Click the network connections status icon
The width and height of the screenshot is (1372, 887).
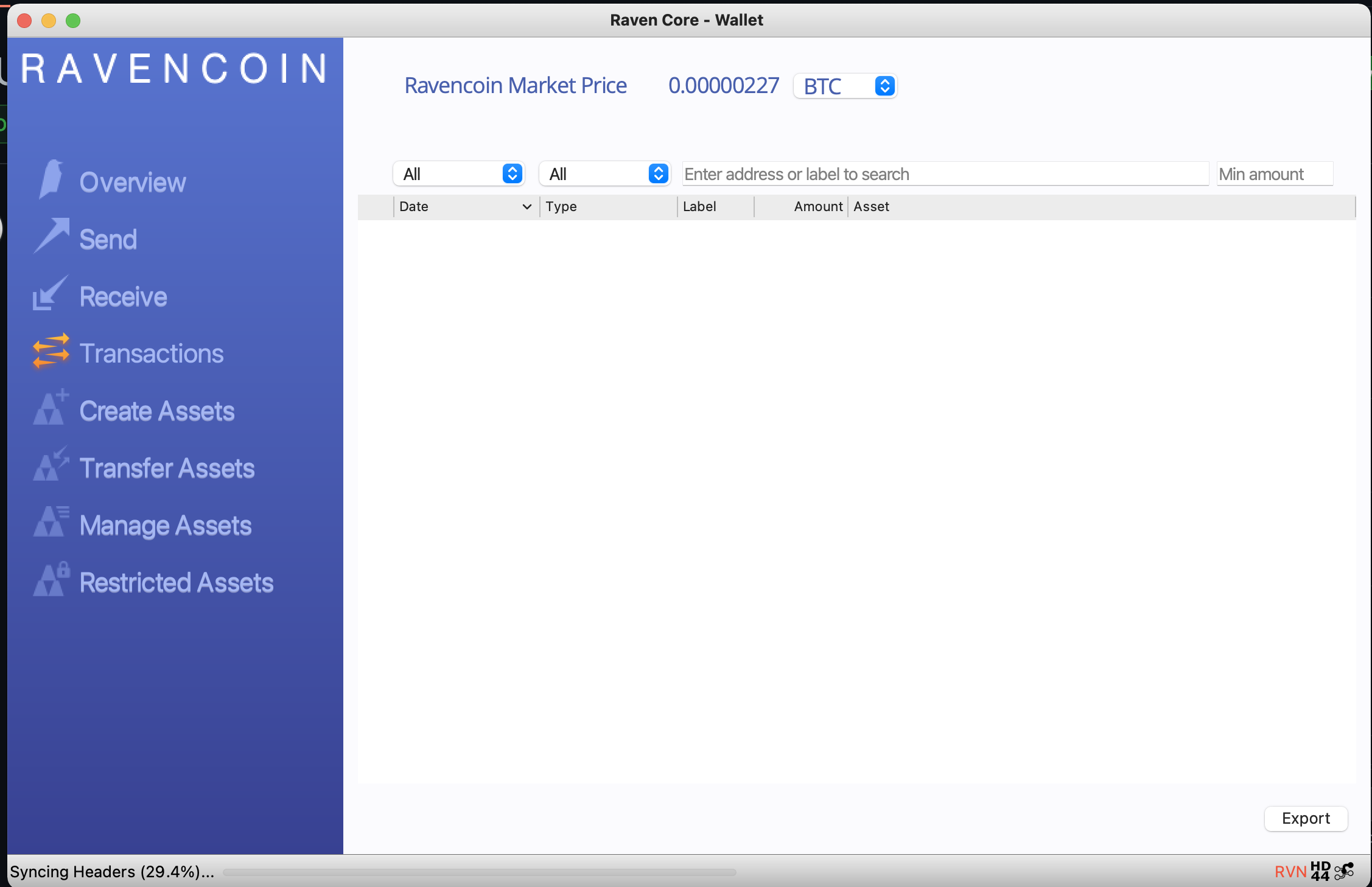pos(1344,871)
